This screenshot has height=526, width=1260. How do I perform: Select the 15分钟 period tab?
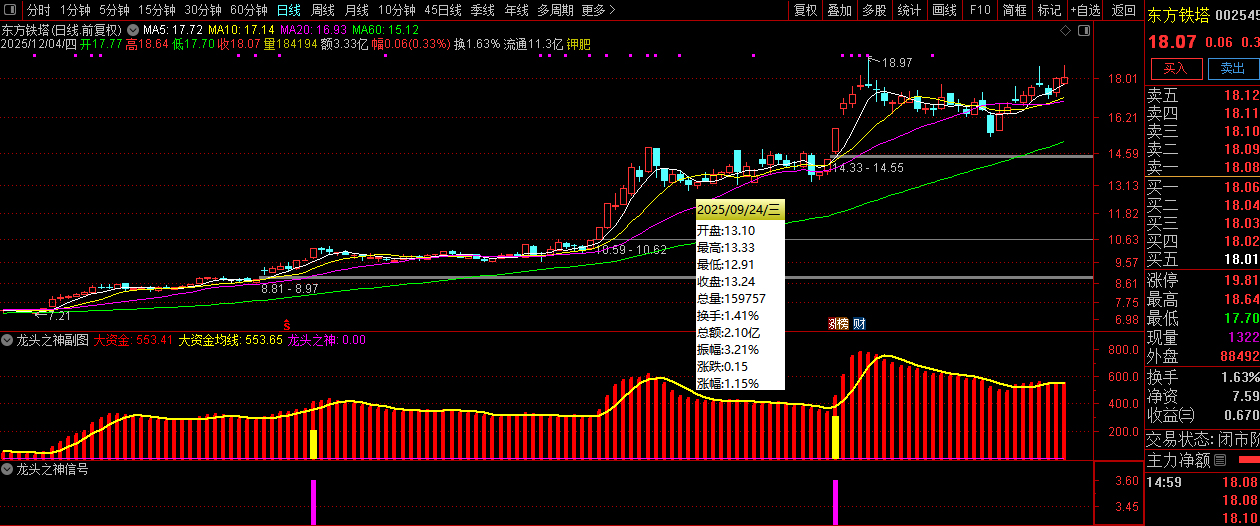tap(157, 10)
